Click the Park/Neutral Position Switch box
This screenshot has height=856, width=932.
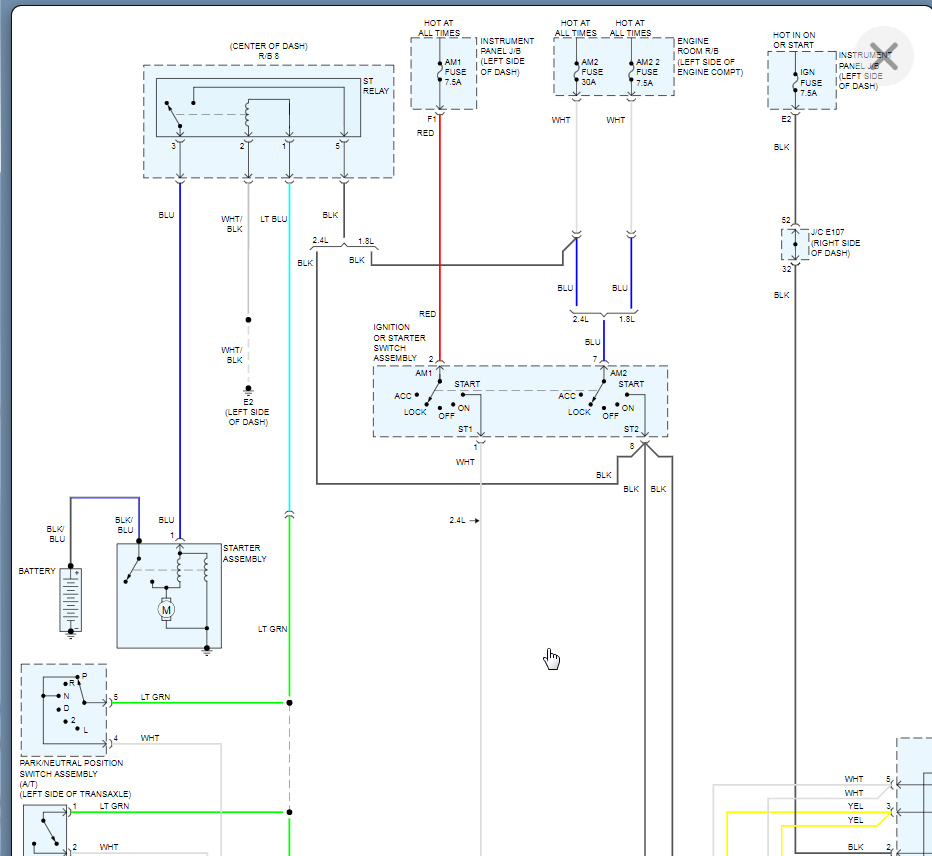pyautogui.click(x=64, y=710)
